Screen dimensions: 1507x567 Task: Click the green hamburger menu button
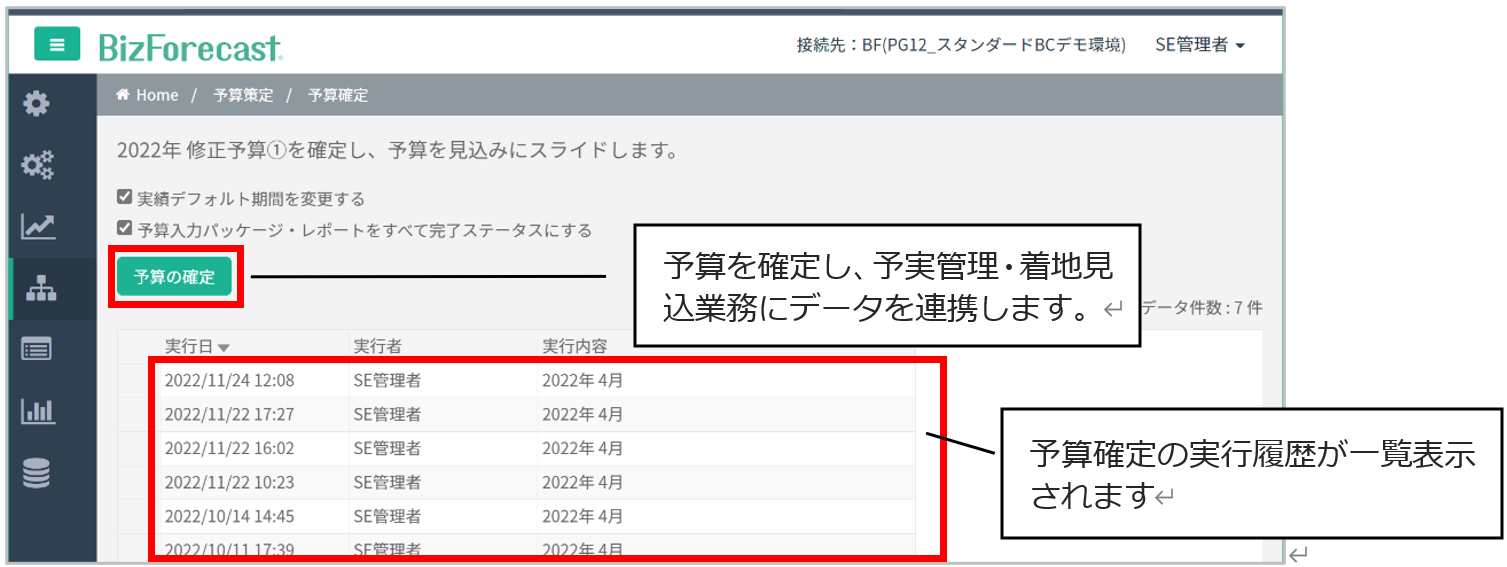(x=57, y=44)
